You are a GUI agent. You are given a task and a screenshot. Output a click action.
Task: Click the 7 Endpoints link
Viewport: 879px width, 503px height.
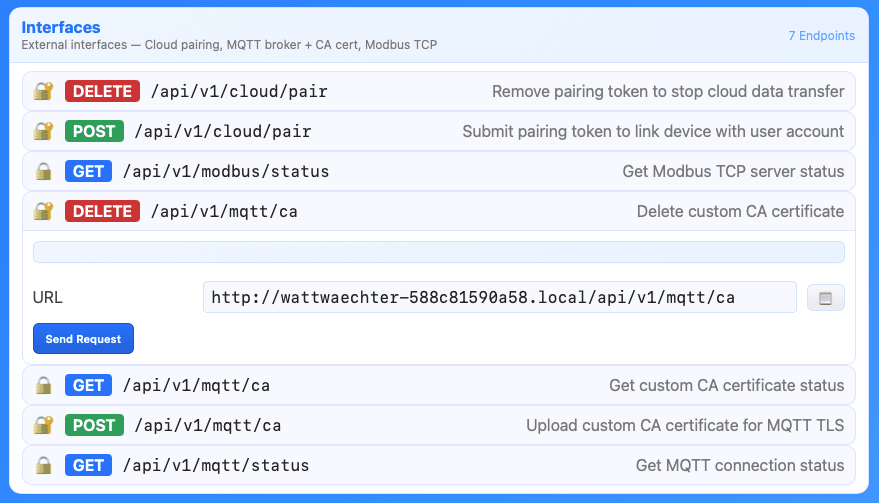[821, 35]
